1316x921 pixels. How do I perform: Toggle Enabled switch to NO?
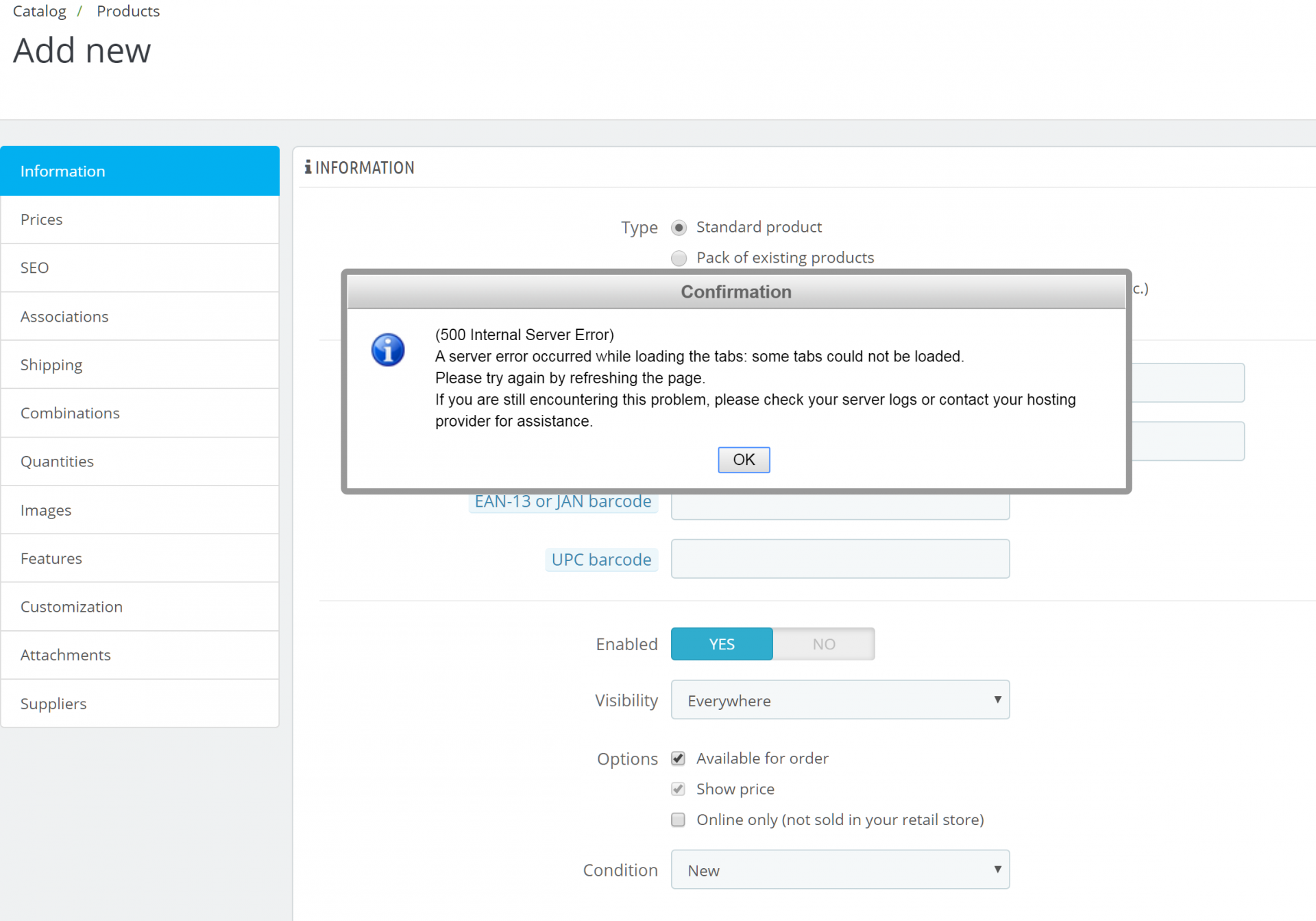(823, 644)
